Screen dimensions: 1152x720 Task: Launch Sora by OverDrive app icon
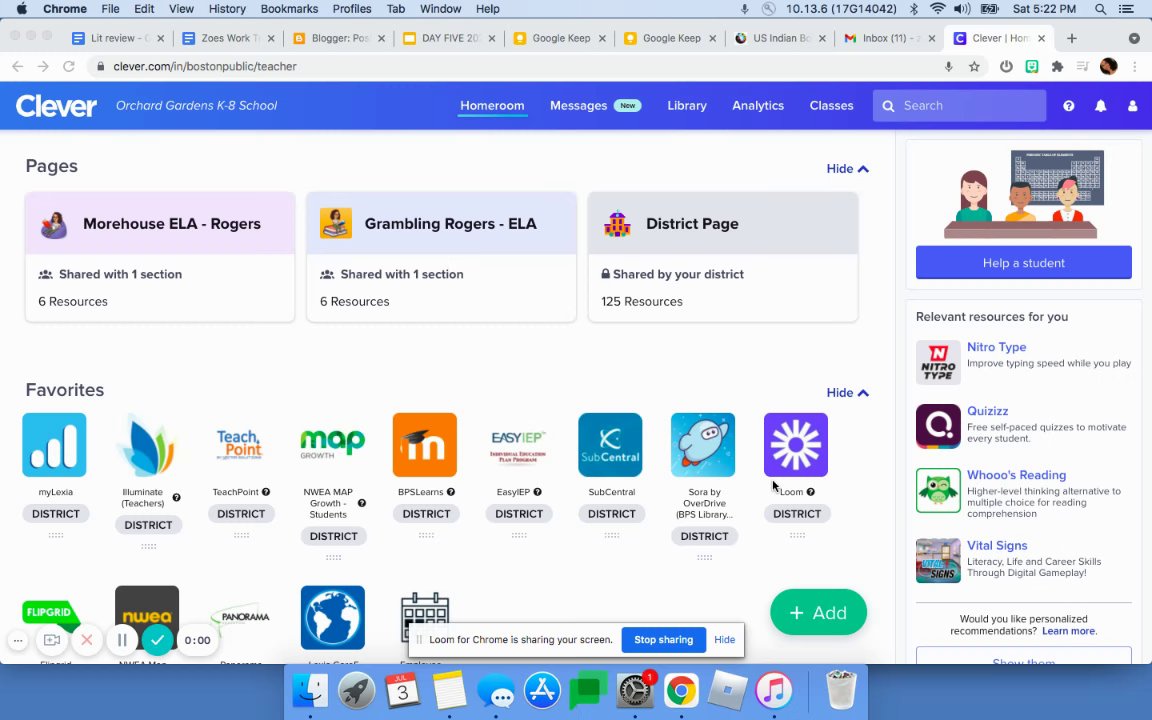point(703,444)
